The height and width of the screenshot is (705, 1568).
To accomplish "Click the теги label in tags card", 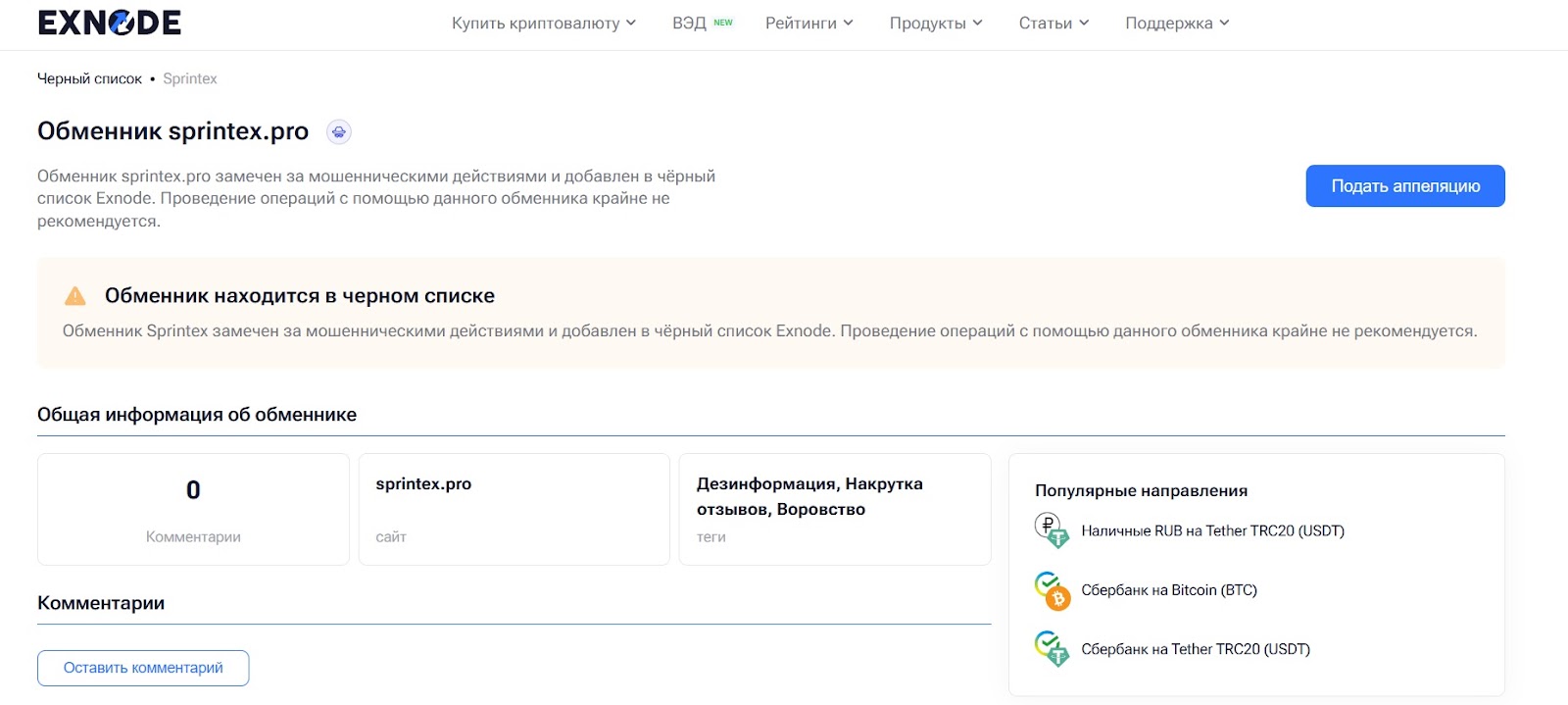I will tap(710, 536).
